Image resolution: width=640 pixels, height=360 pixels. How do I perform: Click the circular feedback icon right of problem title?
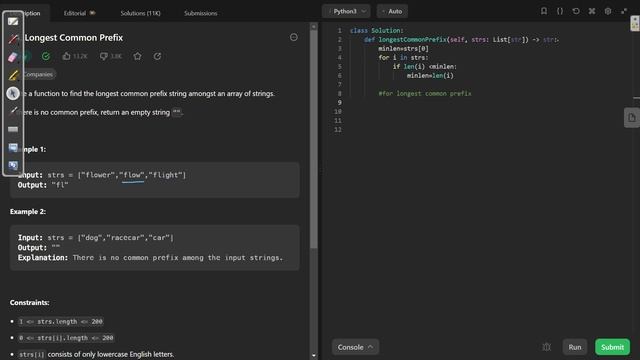[293, 38]
